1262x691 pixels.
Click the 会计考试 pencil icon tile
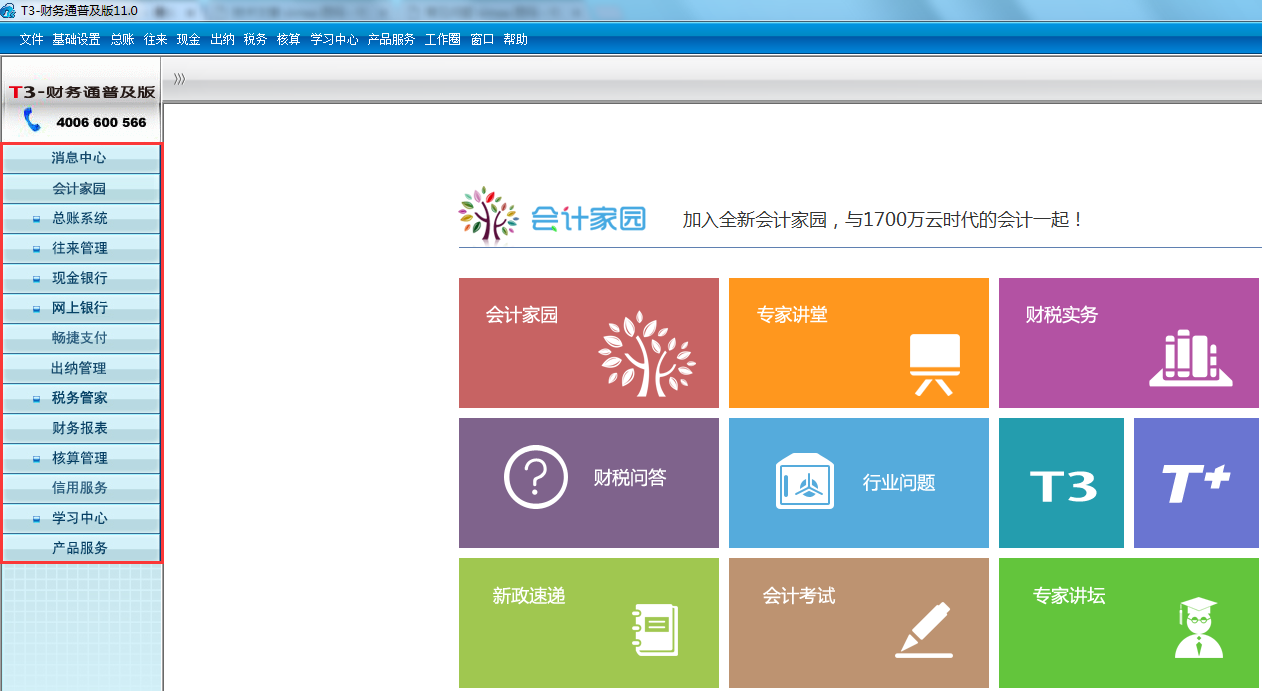(x=858, y=623)
